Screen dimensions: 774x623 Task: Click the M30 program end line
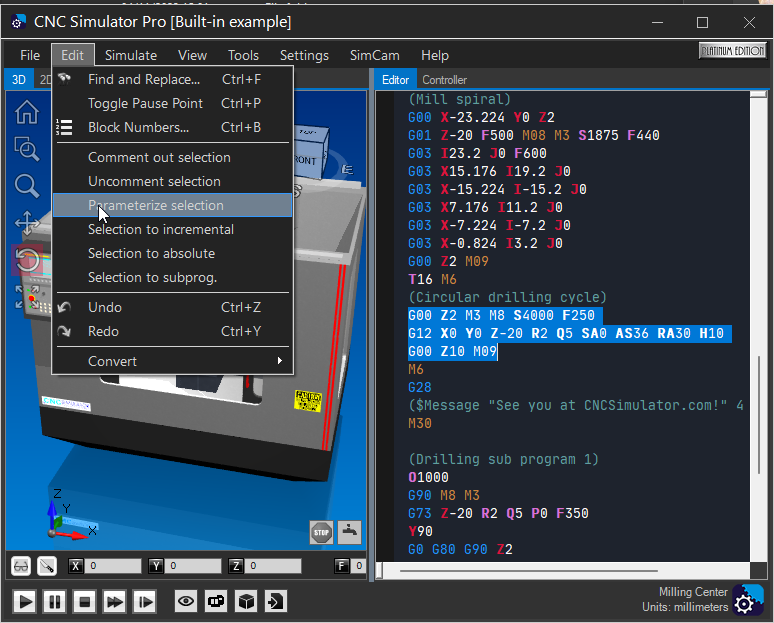pos(420,424)
